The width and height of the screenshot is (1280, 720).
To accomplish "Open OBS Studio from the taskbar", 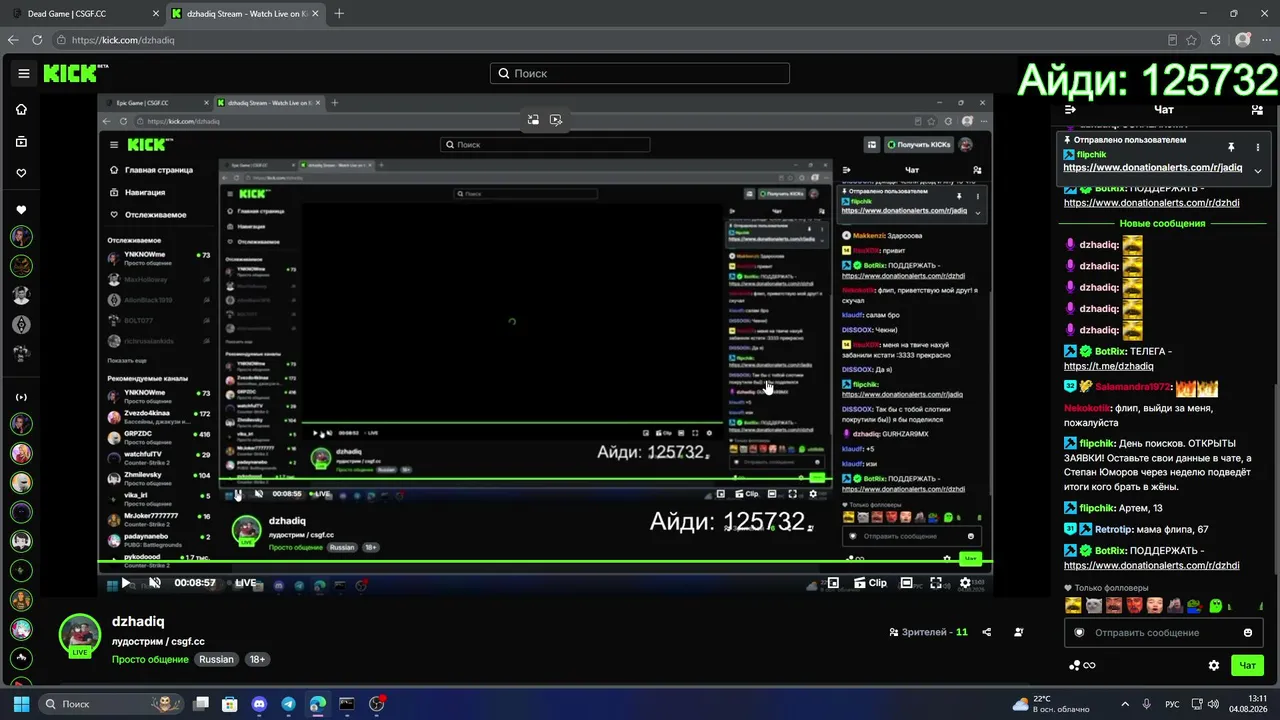I will coord(377,704).
